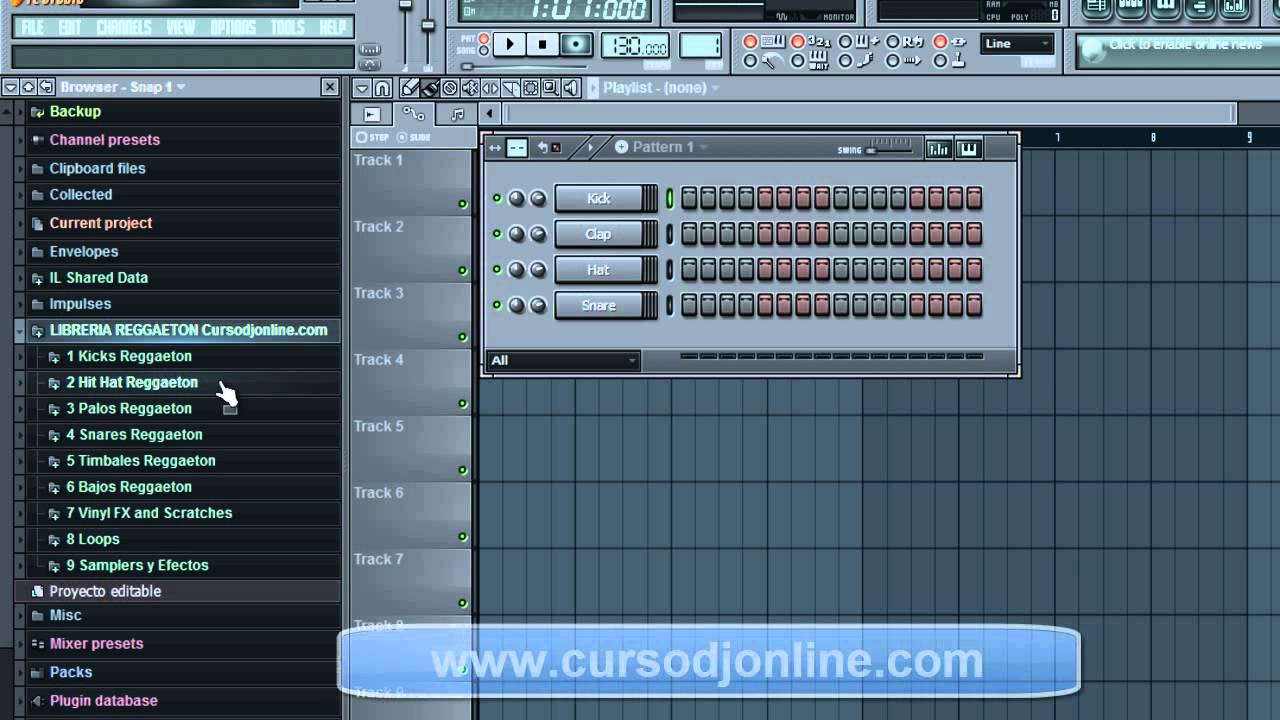Click the Kick channel pan knob
Image resolution: width=1280 pixels, height=720 pixels.
[x=516, y=198]
